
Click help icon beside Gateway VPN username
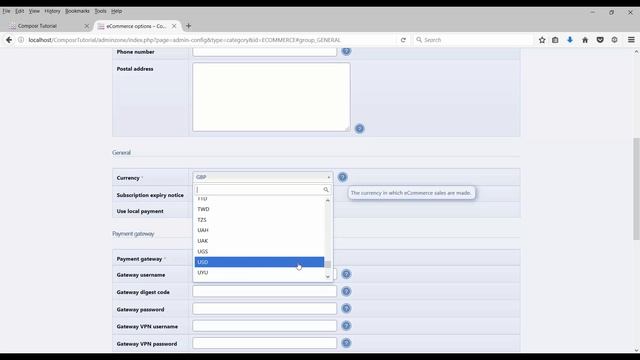click(x=347, y=326)
